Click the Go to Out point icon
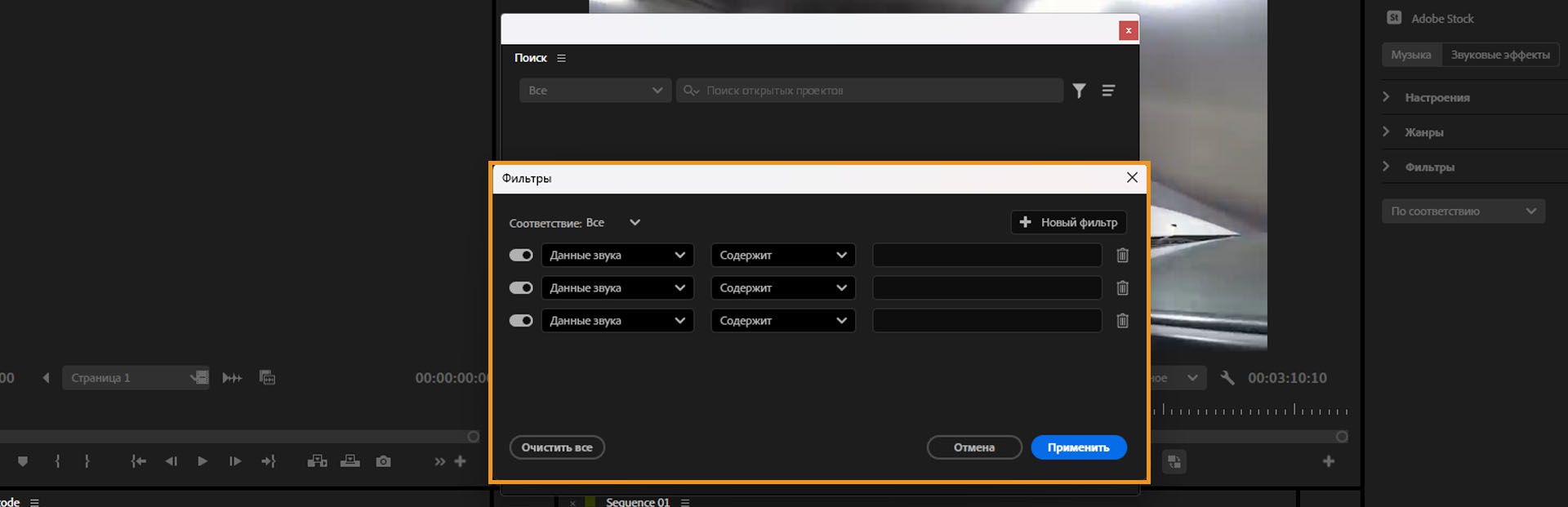1568x507 pixels. (x=269, y=461)
